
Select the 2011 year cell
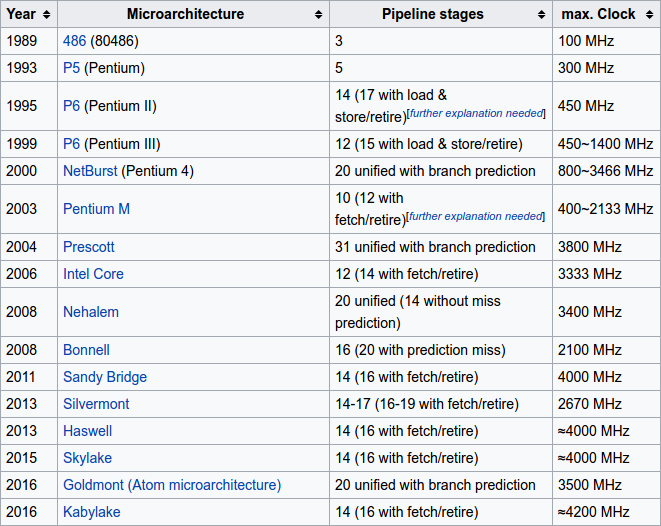click(29, 377)
